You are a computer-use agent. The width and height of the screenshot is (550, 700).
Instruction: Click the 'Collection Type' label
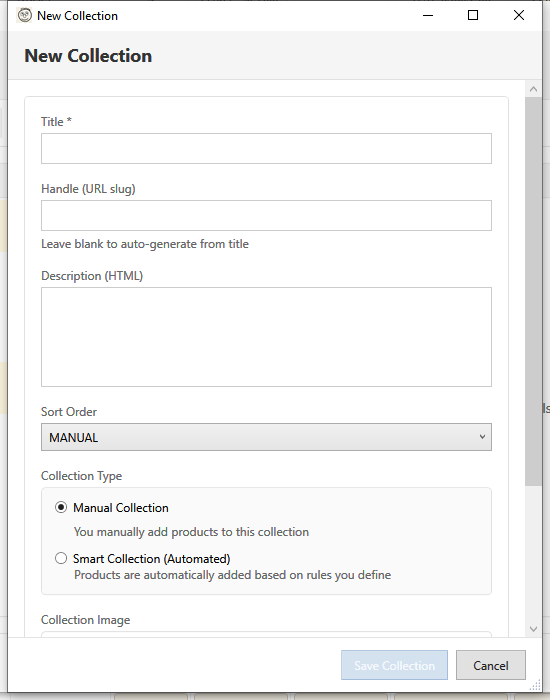(x=81, y=476)
